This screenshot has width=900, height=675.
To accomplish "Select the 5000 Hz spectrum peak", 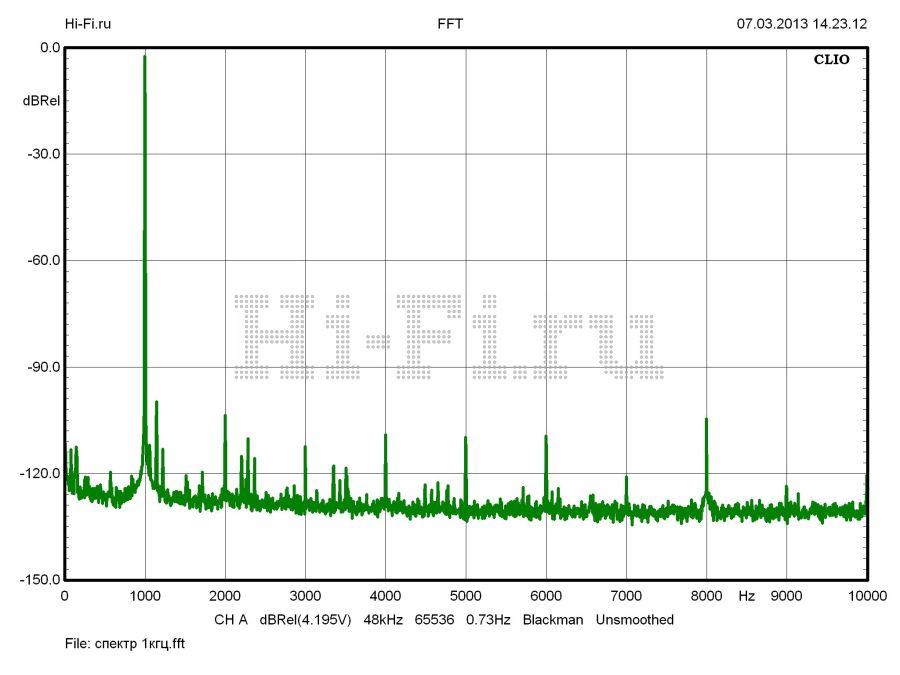I will point(466,439).
